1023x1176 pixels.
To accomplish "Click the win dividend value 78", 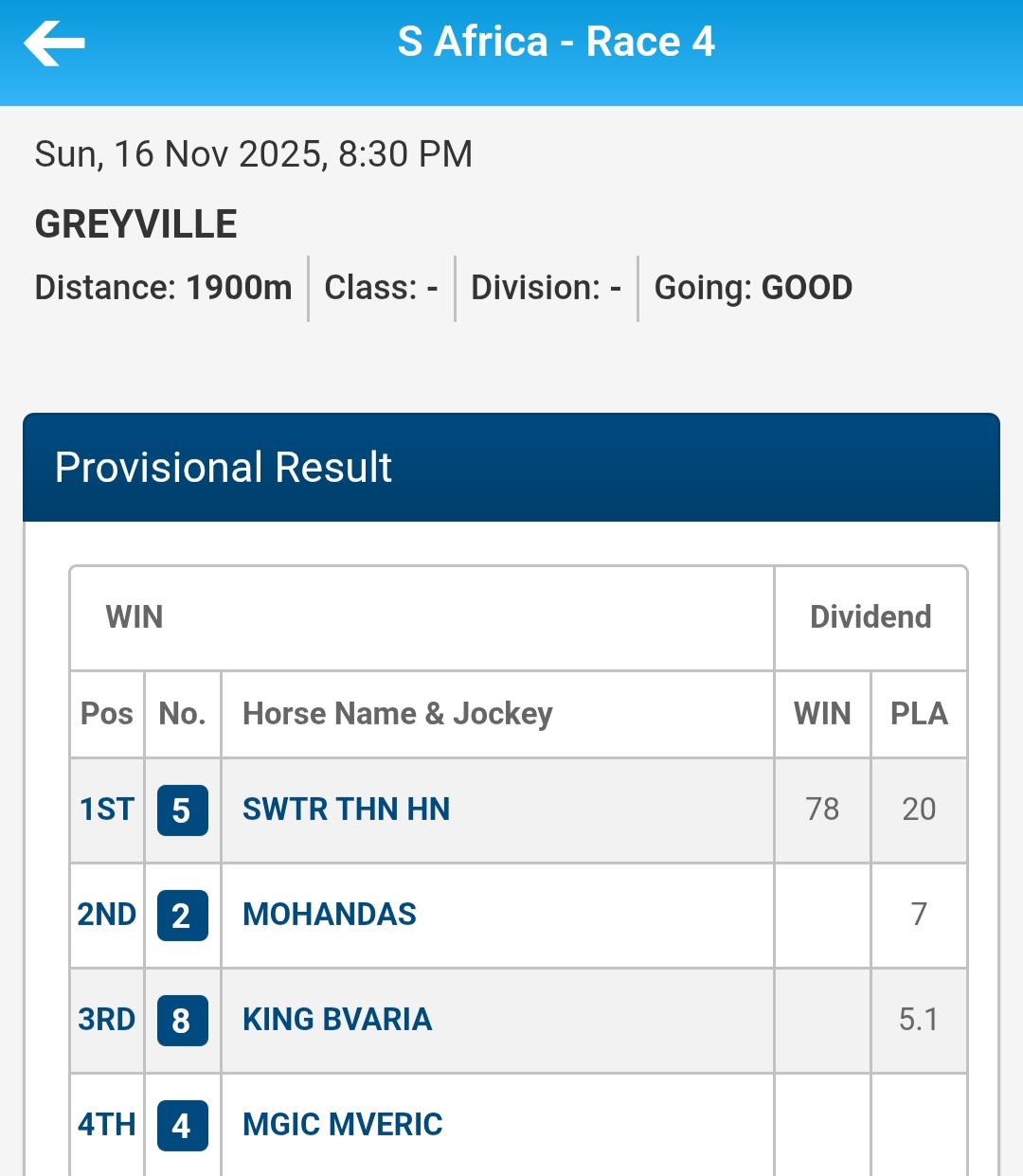I will (822, 810).
